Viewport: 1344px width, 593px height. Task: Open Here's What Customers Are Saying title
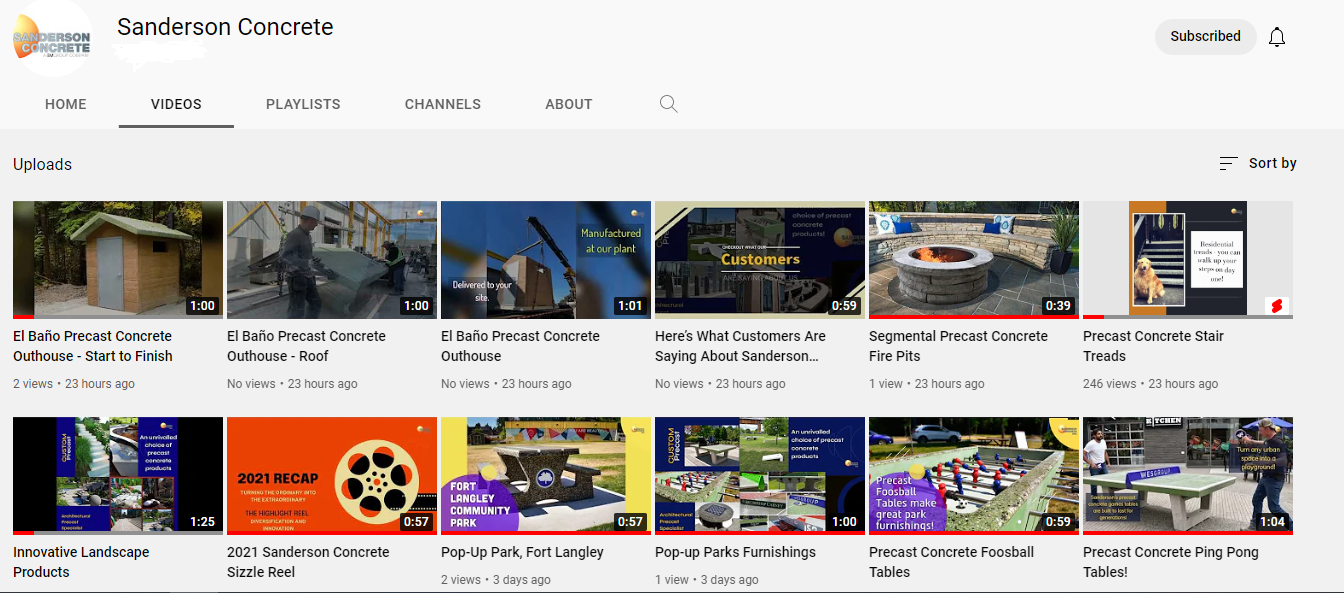740,346
